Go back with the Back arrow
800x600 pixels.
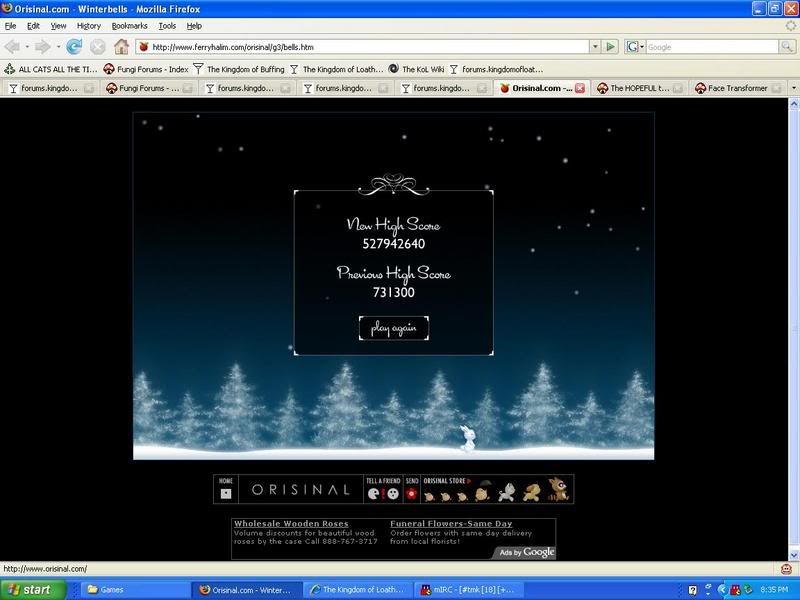click(12, 47)
